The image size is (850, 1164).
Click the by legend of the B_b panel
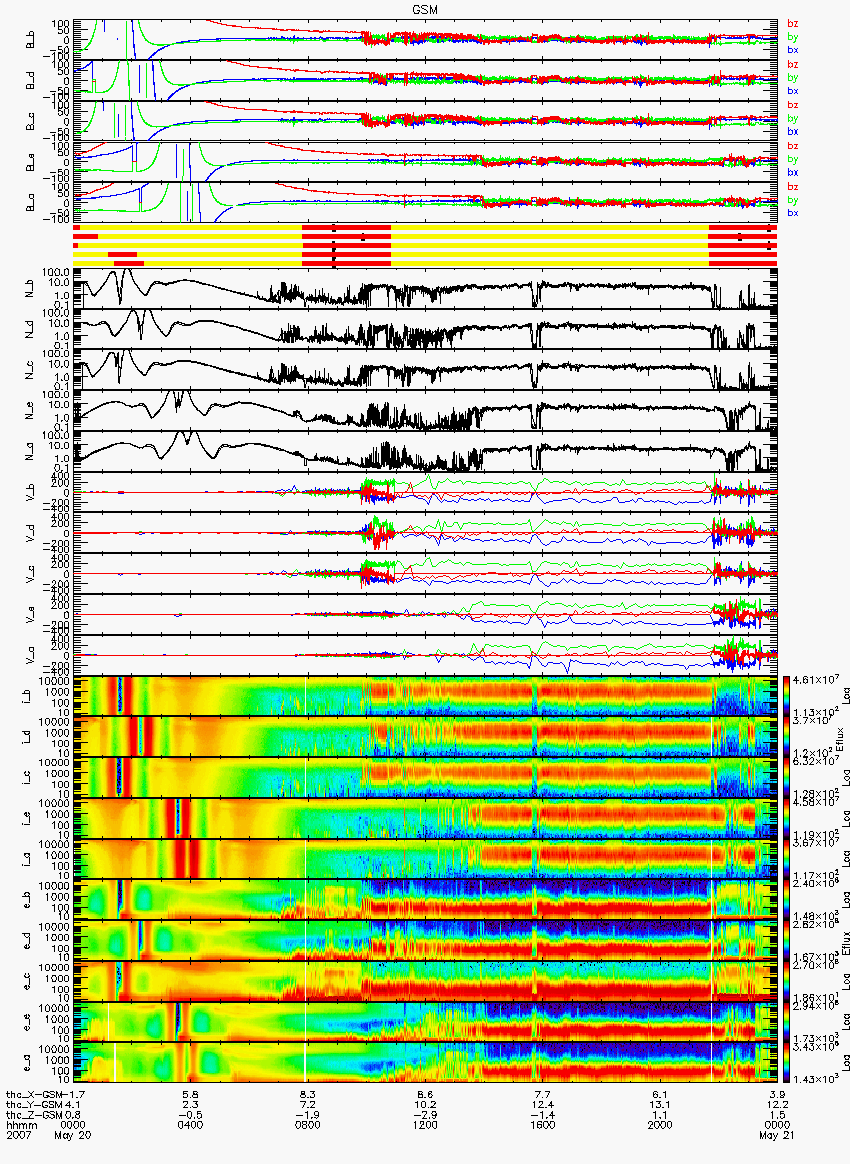[x=793, y=36]
